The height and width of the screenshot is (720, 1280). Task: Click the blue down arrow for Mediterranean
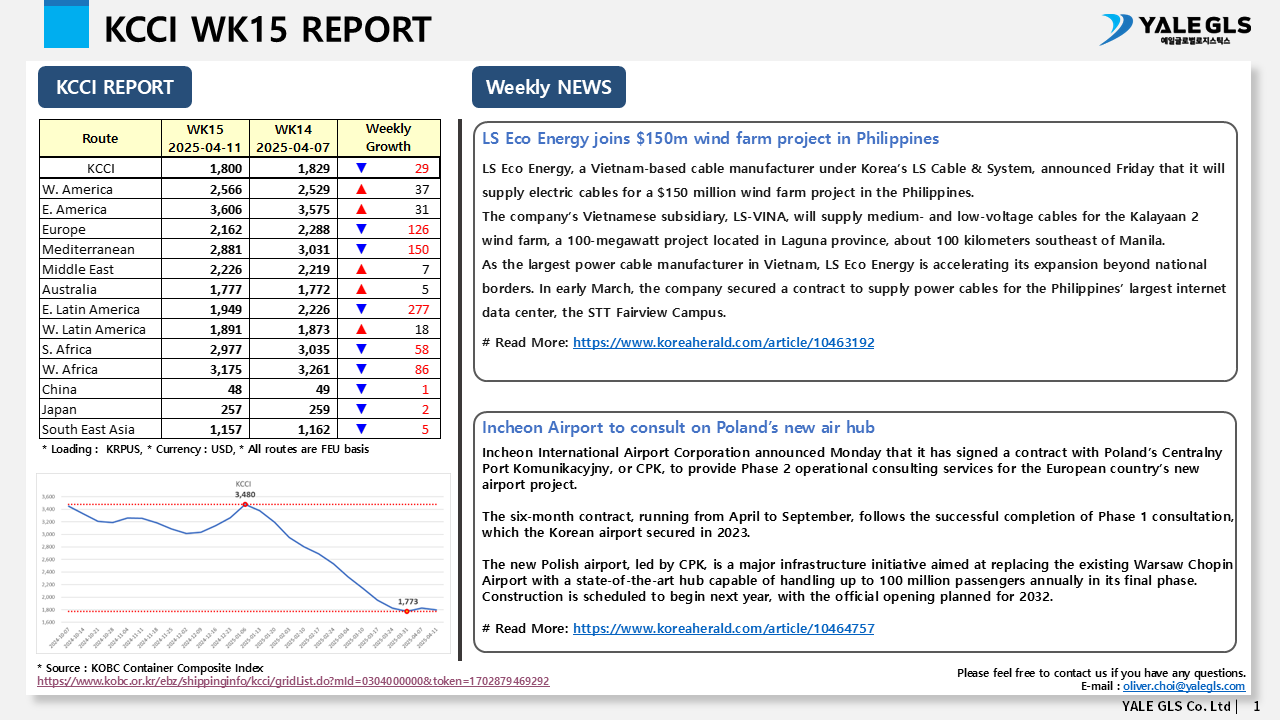click(x=361, y=249)
